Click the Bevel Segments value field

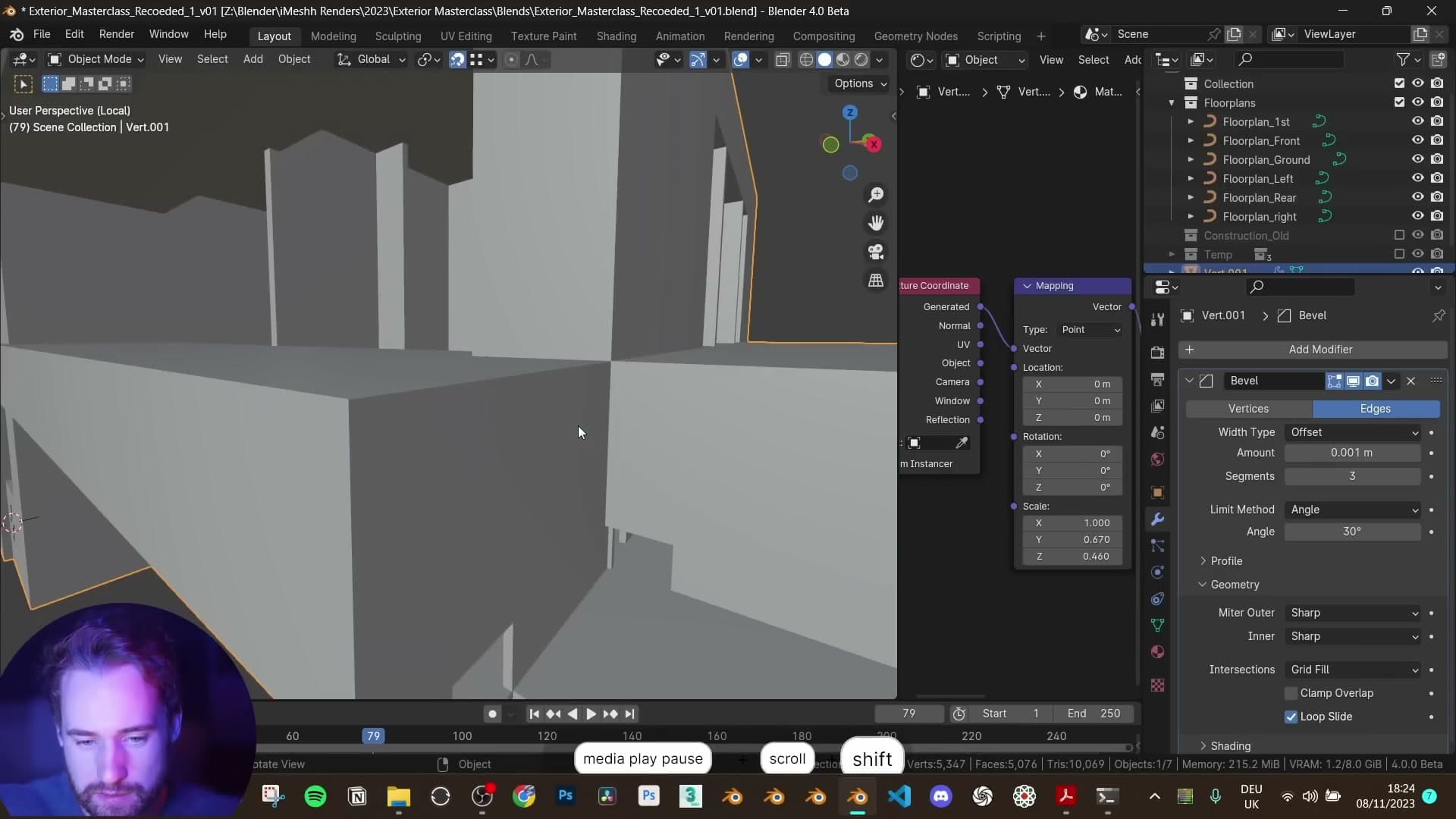pos(1352,476)
